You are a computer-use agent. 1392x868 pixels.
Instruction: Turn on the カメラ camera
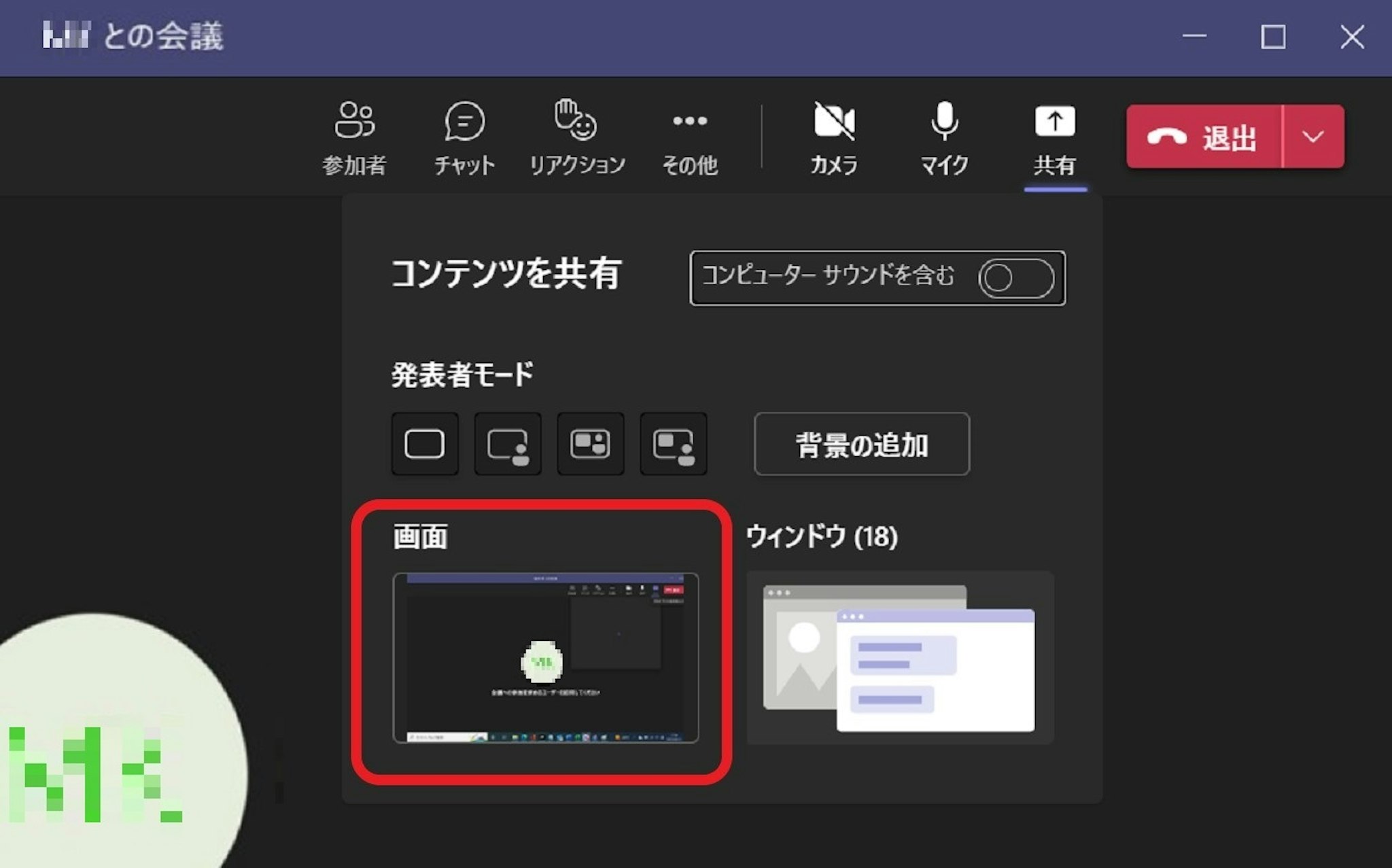click(834, 137)
